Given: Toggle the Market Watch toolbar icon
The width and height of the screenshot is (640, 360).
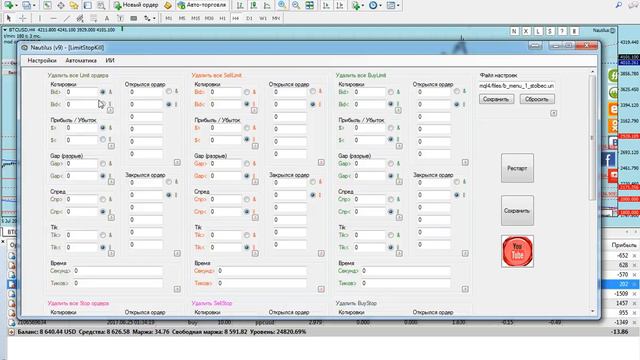Looking at the screenshot, I should (x=47, y=5).
